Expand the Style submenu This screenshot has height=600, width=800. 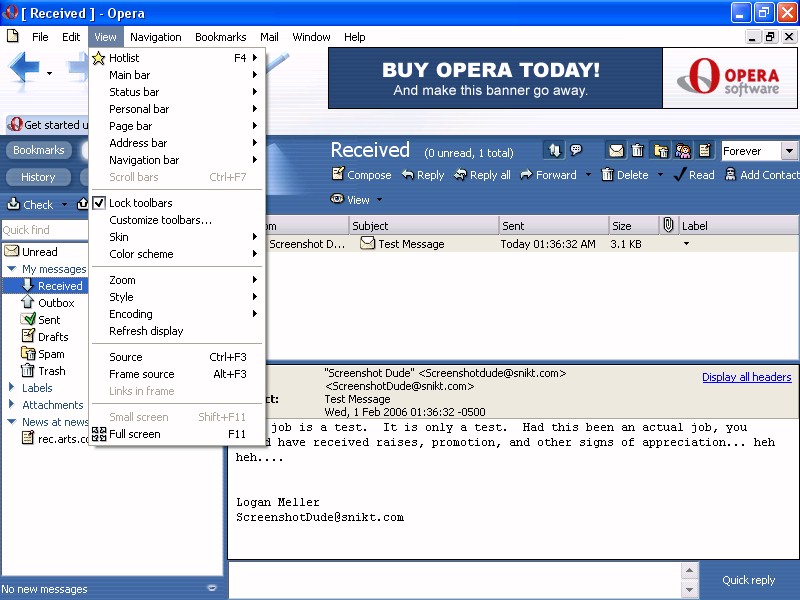[x=177, y=297]
